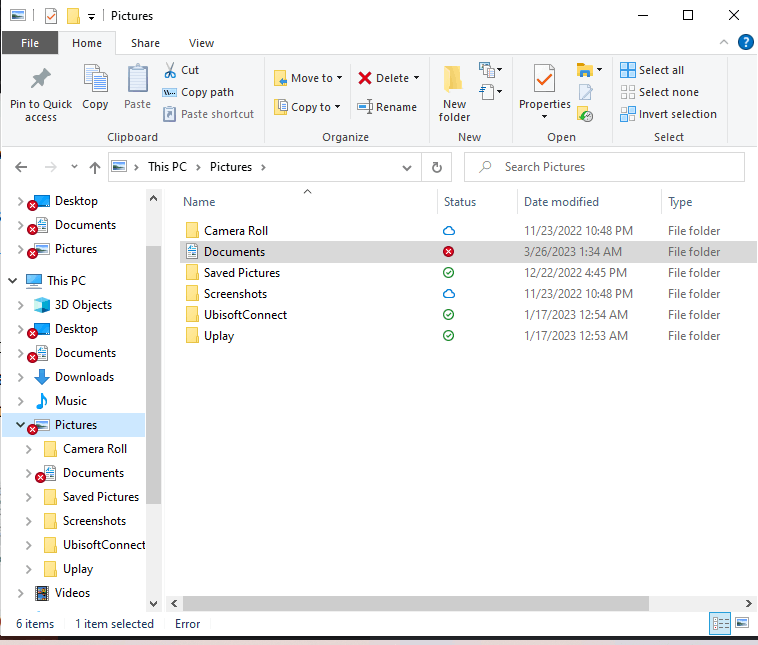Screen dimensions: 758x645
Task: Open the Recent locations dropdown
Action: click(74, 167)
